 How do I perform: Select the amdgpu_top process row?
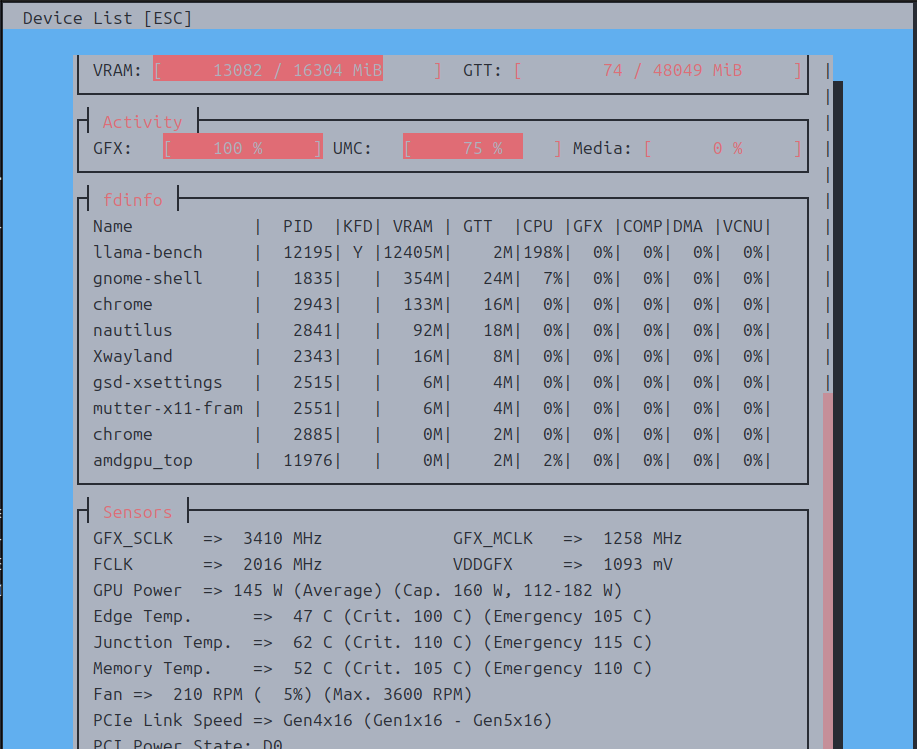[143, 460]
